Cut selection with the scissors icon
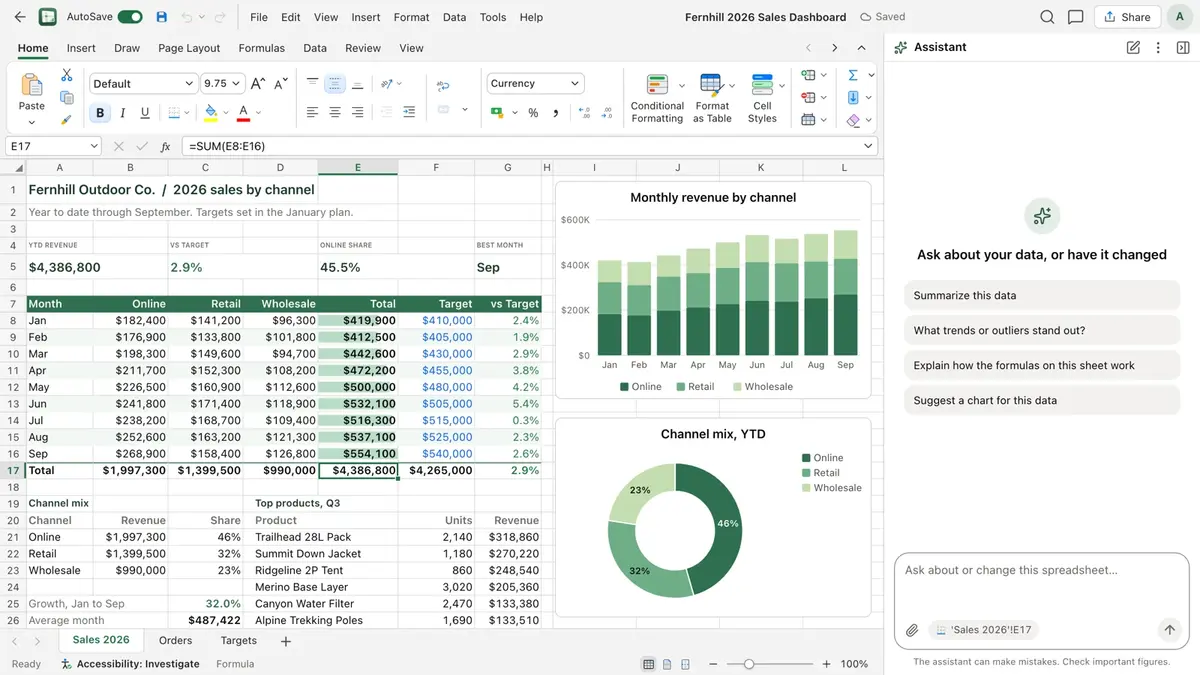The image size is (1200, 675). (67, 75)
